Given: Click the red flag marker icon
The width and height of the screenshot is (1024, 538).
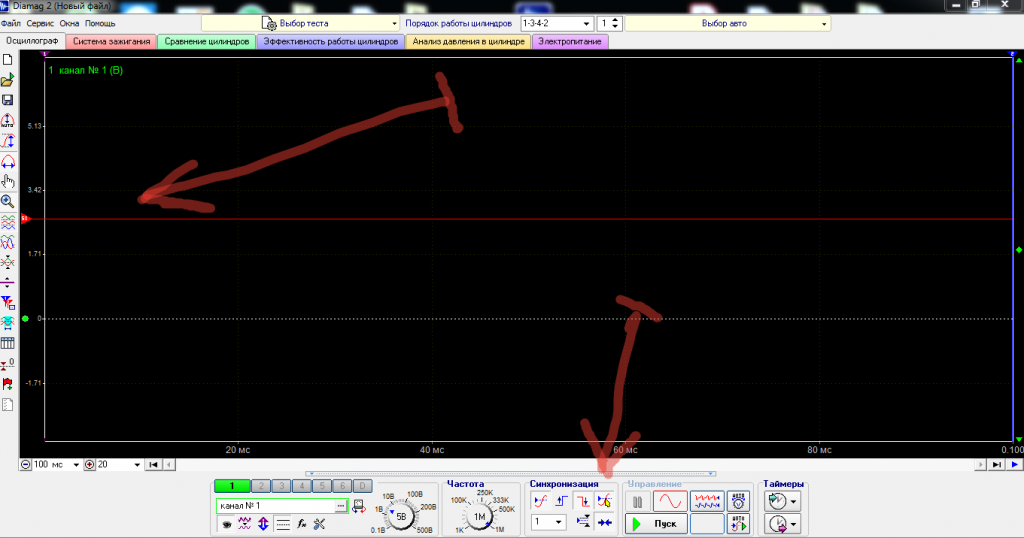Looking at the screenshot, I should [x=8, y=384].
